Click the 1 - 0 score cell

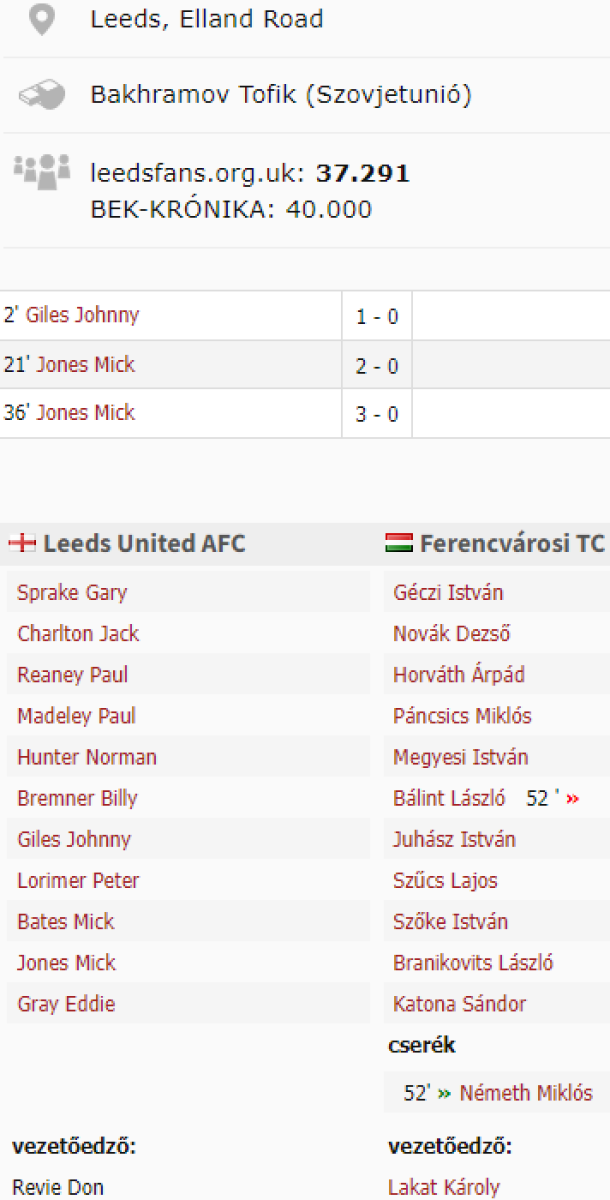pos(377,317)
